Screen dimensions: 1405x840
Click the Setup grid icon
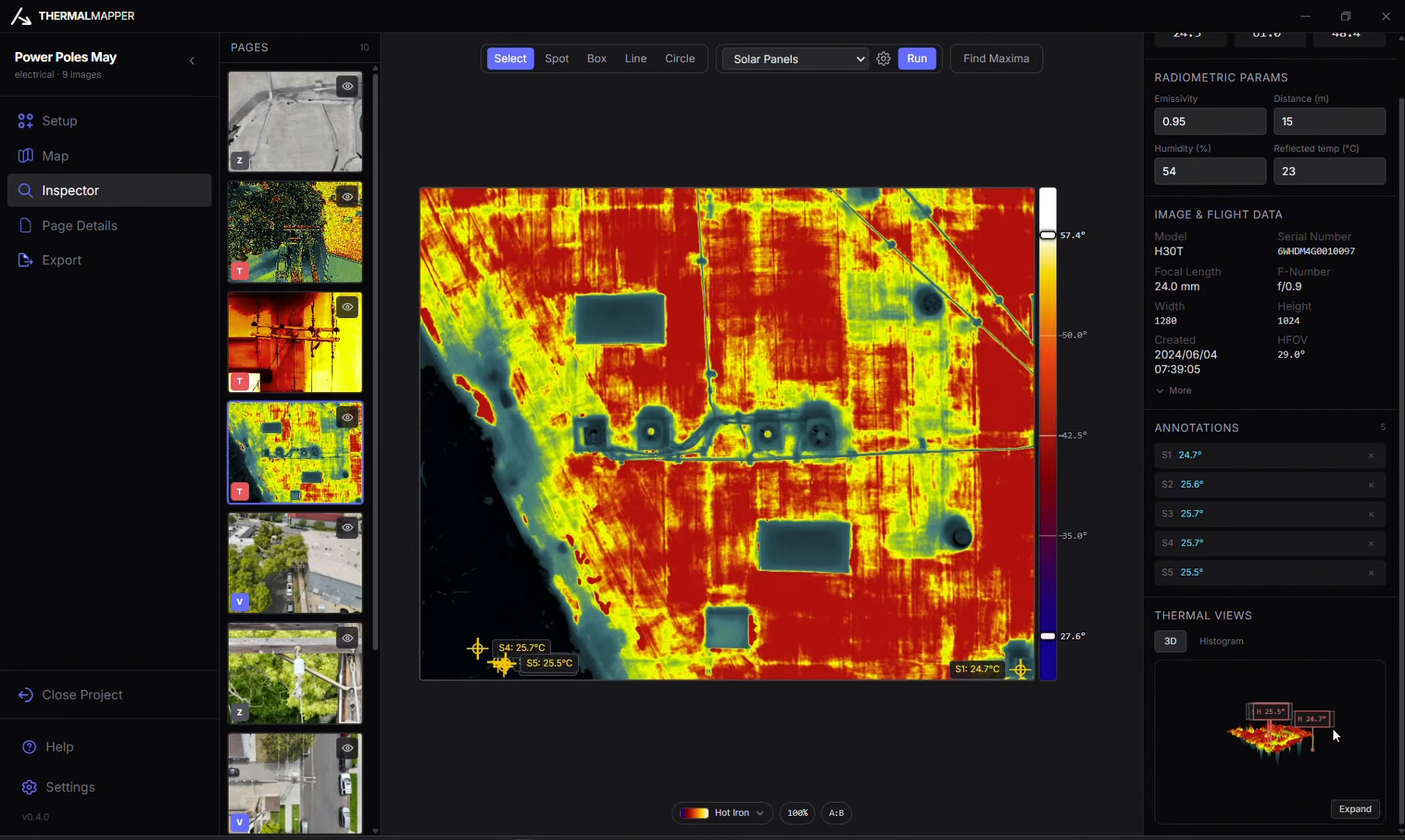tap(26, 121)
